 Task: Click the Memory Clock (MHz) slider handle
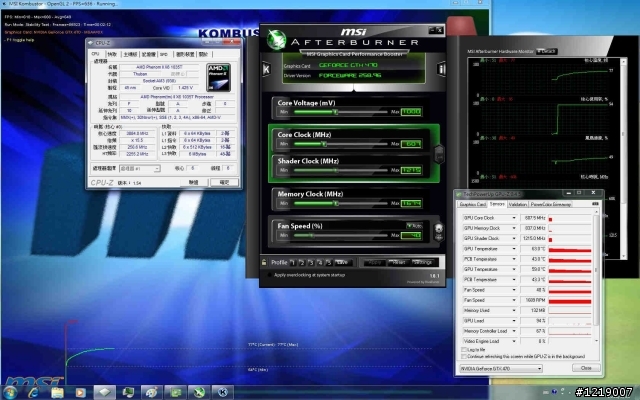click(x=336, y=203)
